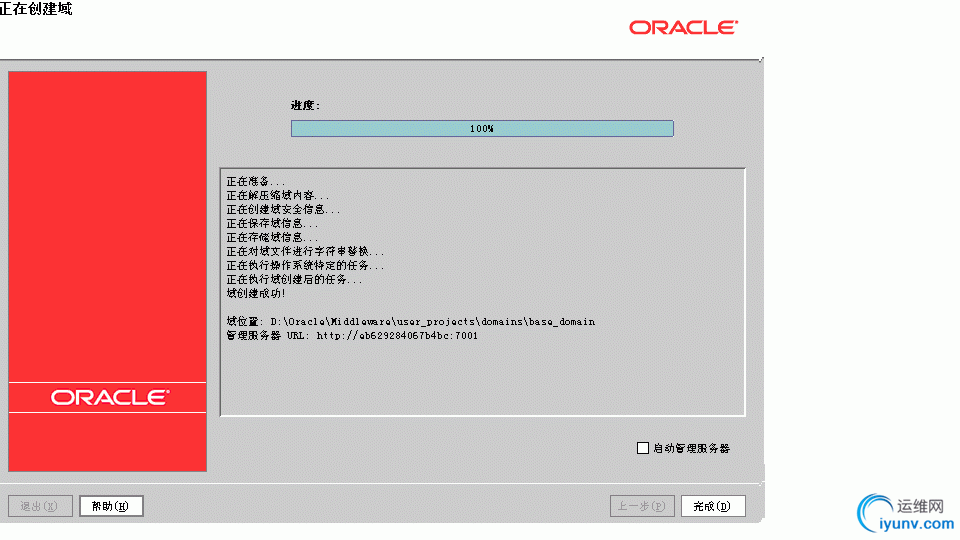
Task: Enable the 启动管理服务器 checkbox
Action: 643,448
